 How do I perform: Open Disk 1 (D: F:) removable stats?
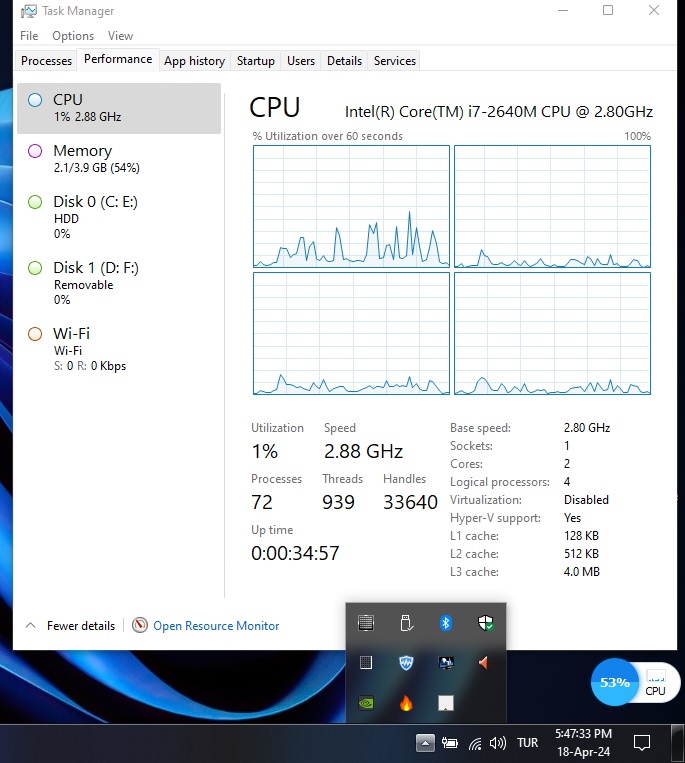[x=119, y=283]
